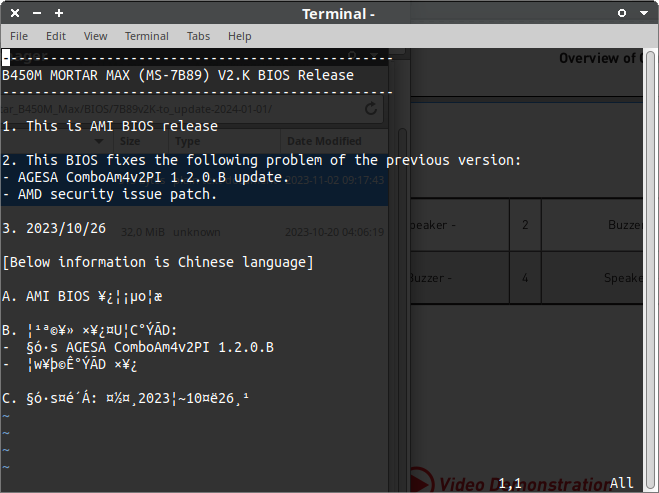Click the plus maximize icon in title bar
This screenshot has width=659, height=493.
[59, 13]
